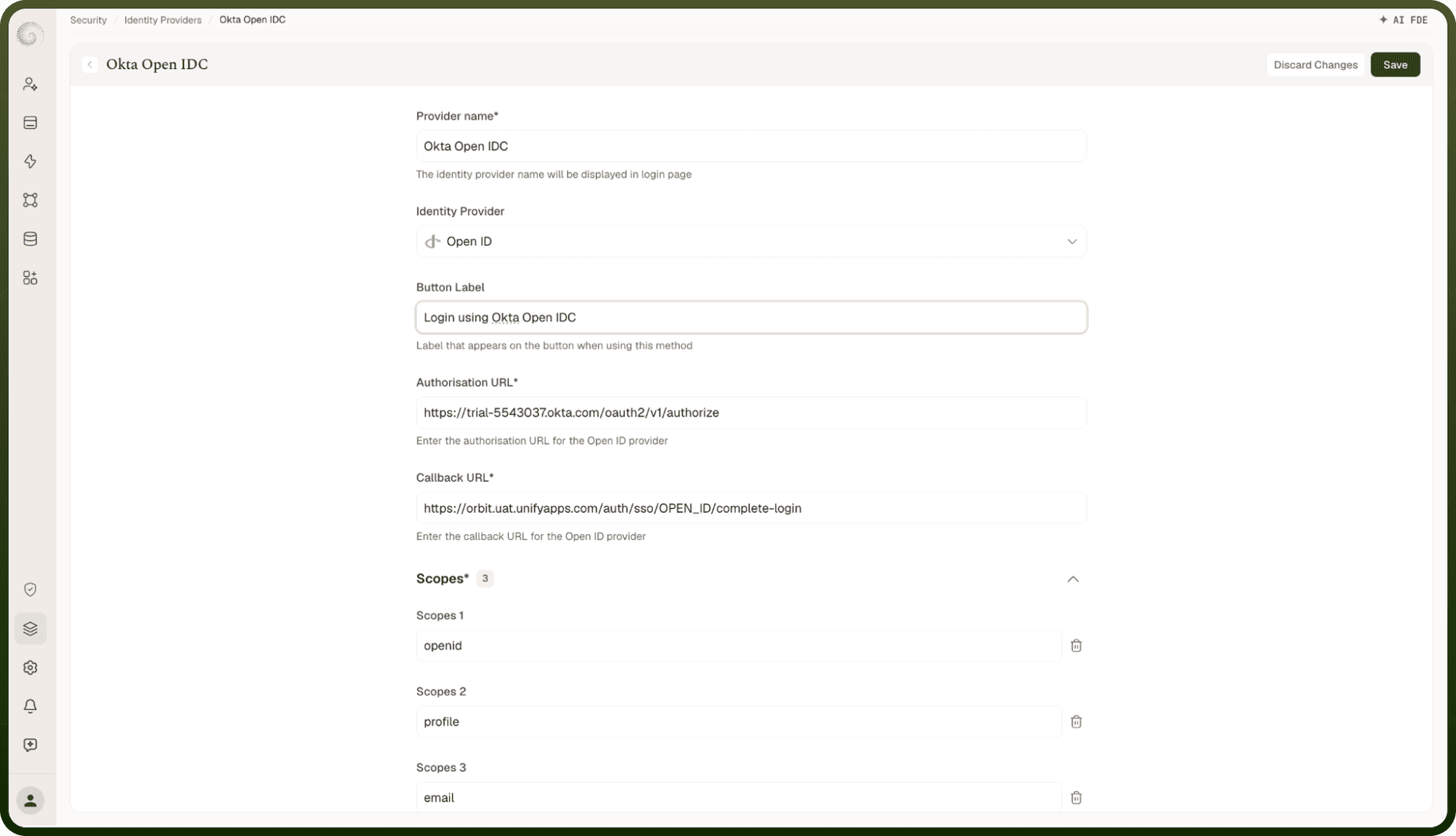Image resolution: width=1456 pixels, height=836 pixels.
Task: Collapse the Scopes section chevron
Action: pyautogui.click(x=1073, y=579)
